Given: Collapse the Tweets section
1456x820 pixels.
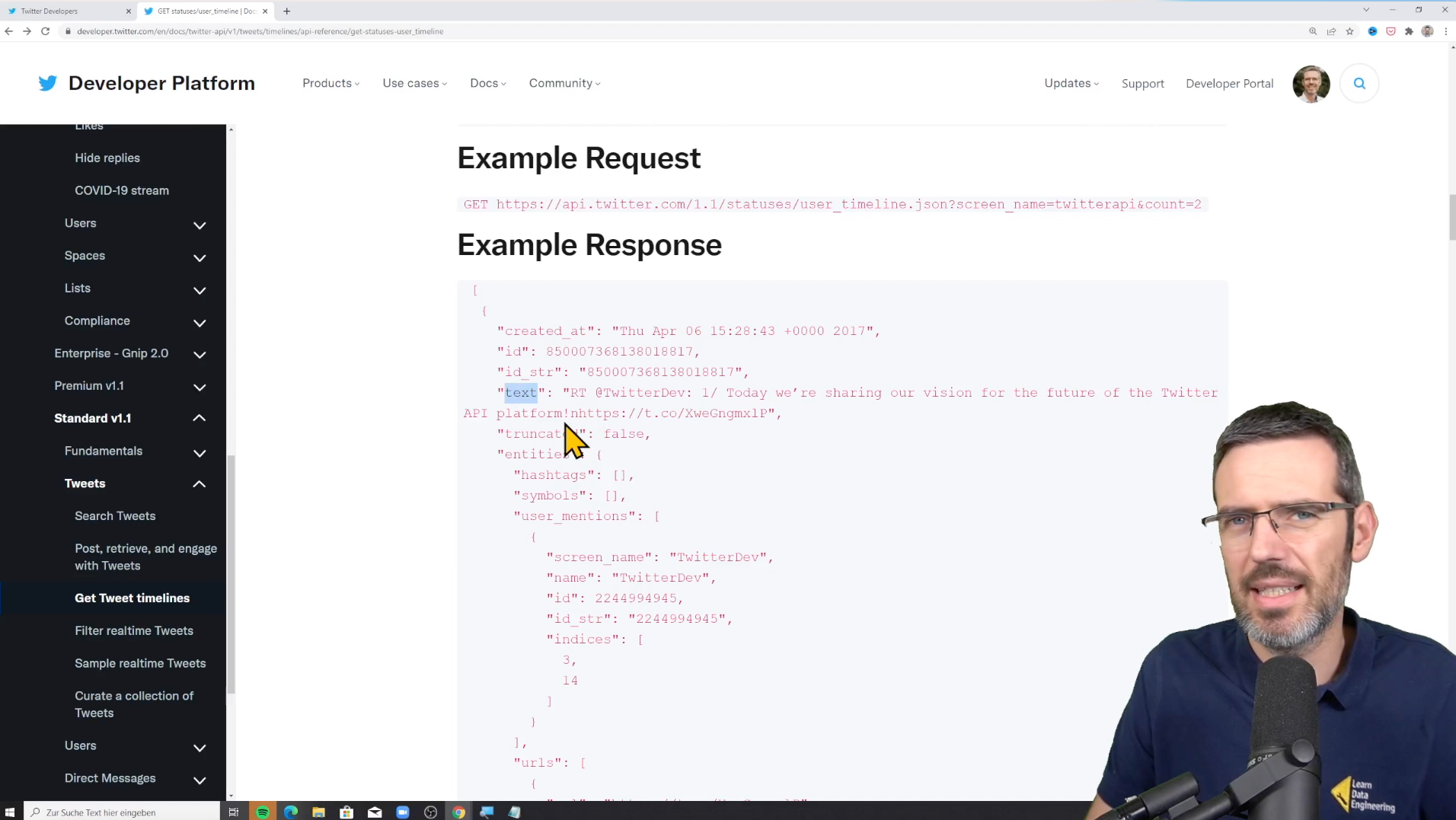Looking at the screenshot, I should click(x=200, y=484).
